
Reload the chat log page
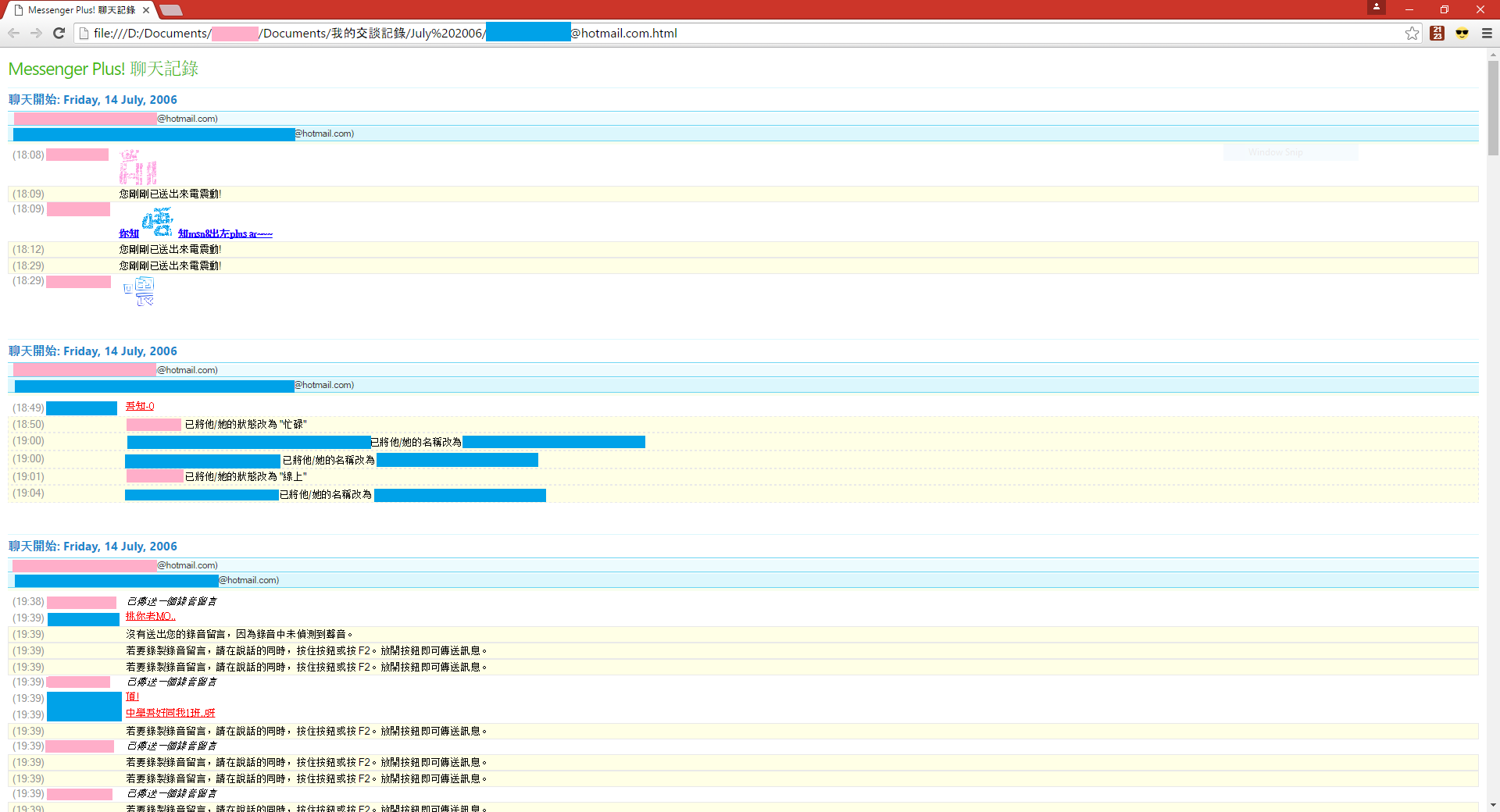tap(59, 33)
